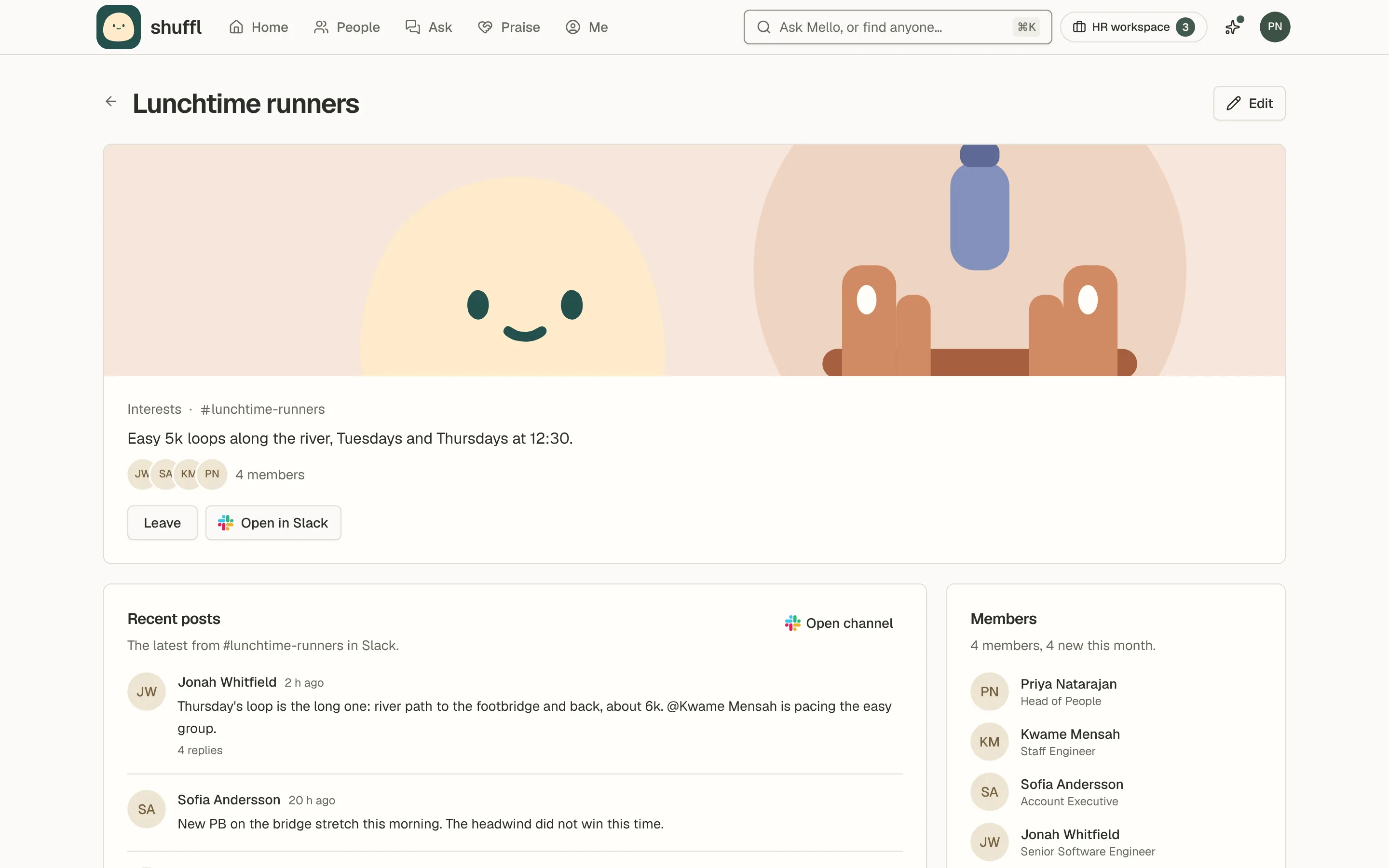1389x868 pixels.
Task: Go back using the arrow beside Lunchtime runners
Action: tap(111, 102)
